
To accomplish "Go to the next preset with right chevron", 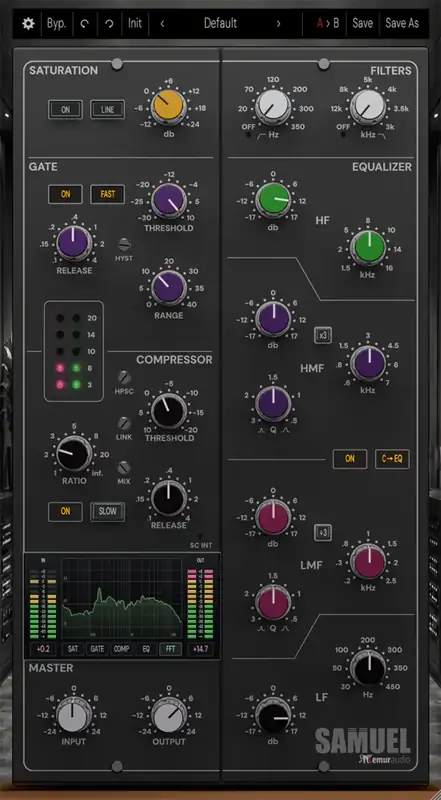I will tap(278, 23).
